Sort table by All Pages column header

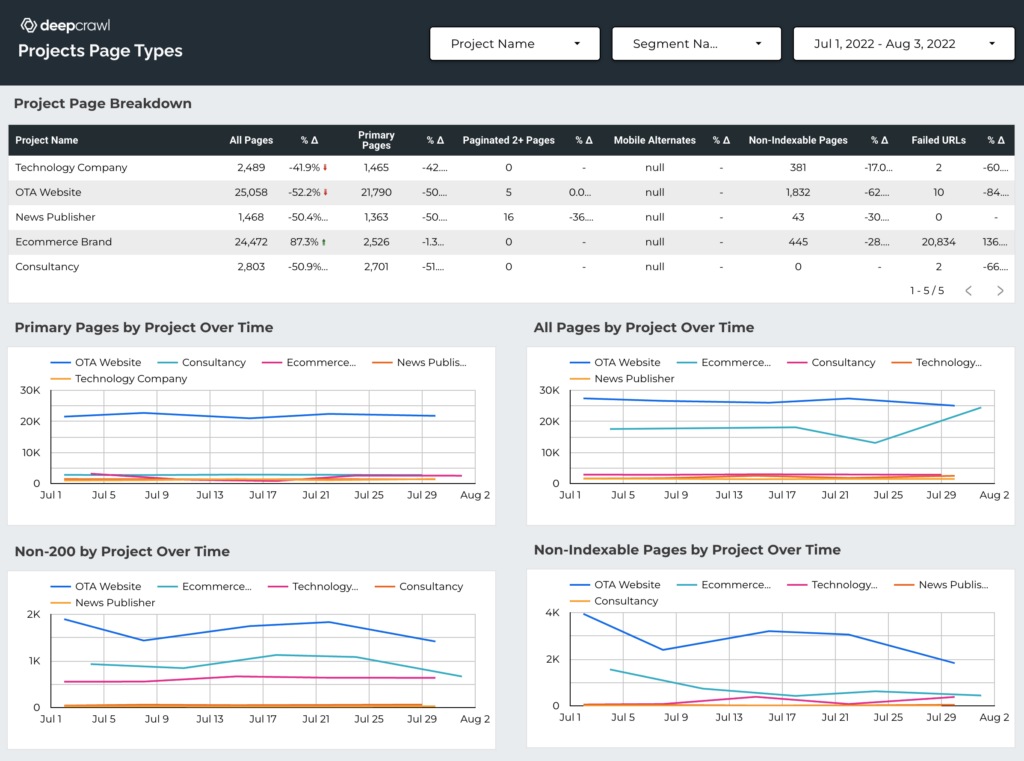point(250,141)
